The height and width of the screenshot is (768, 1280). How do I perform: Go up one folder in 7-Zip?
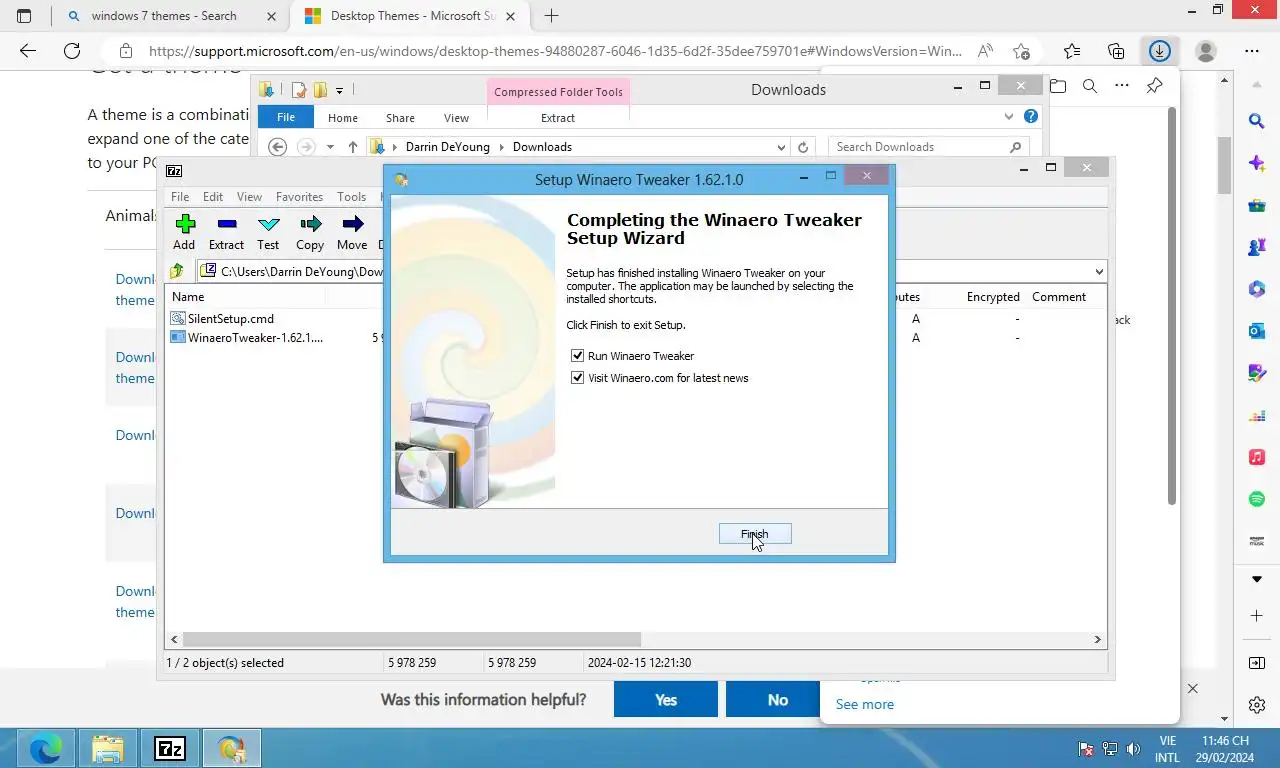click(x=177, y=271)
